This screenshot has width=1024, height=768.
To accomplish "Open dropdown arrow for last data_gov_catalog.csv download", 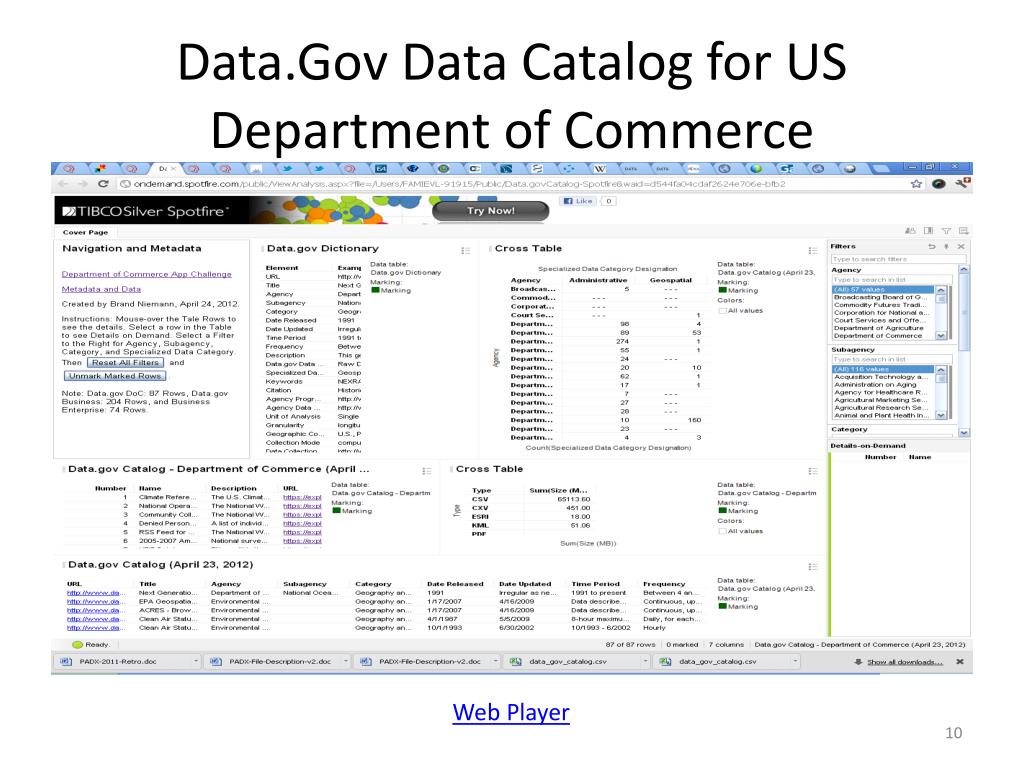I will coord(795,662).
